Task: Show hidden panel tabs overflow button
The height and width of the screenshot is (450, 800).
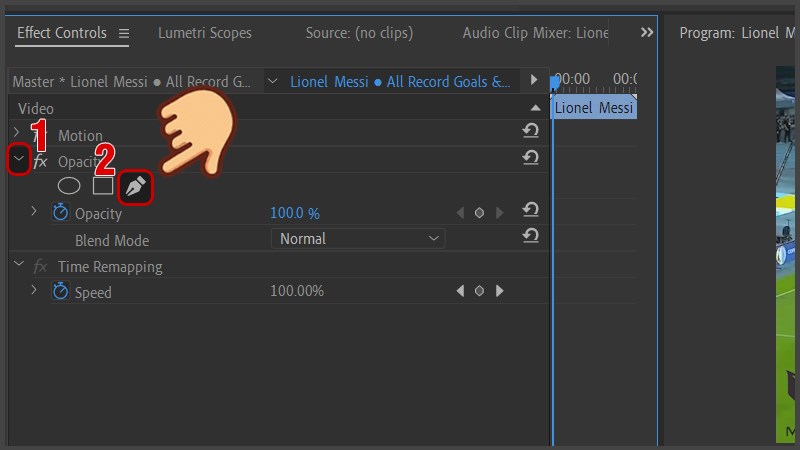Action: pos(647,33)
